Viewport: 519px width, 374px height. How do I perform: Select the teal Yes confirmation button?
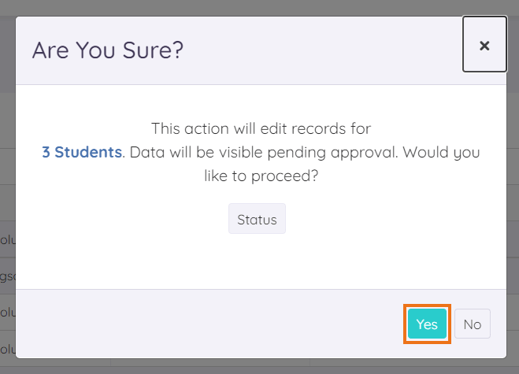427,324
